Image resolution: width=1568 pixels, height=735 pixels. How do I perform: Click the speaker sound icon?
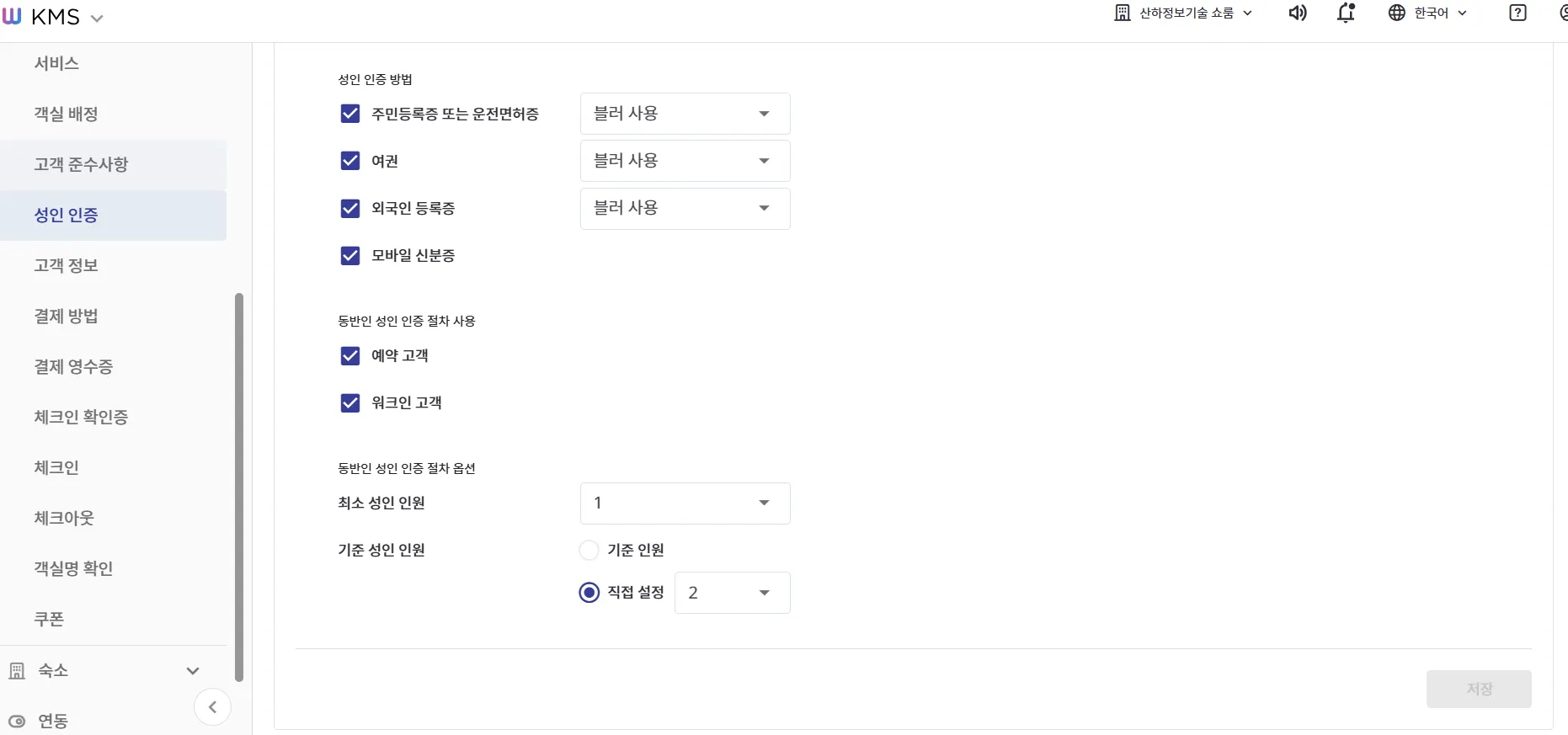(x=1298, y=13)
